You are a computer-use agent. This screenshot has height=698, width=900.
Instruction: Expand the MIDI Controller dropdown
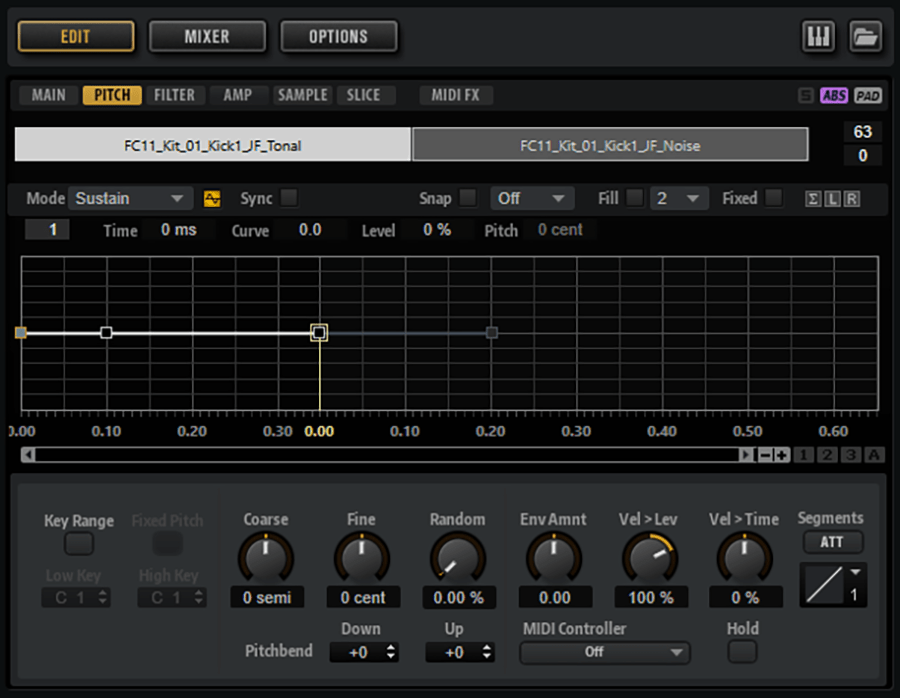[605, 652]
